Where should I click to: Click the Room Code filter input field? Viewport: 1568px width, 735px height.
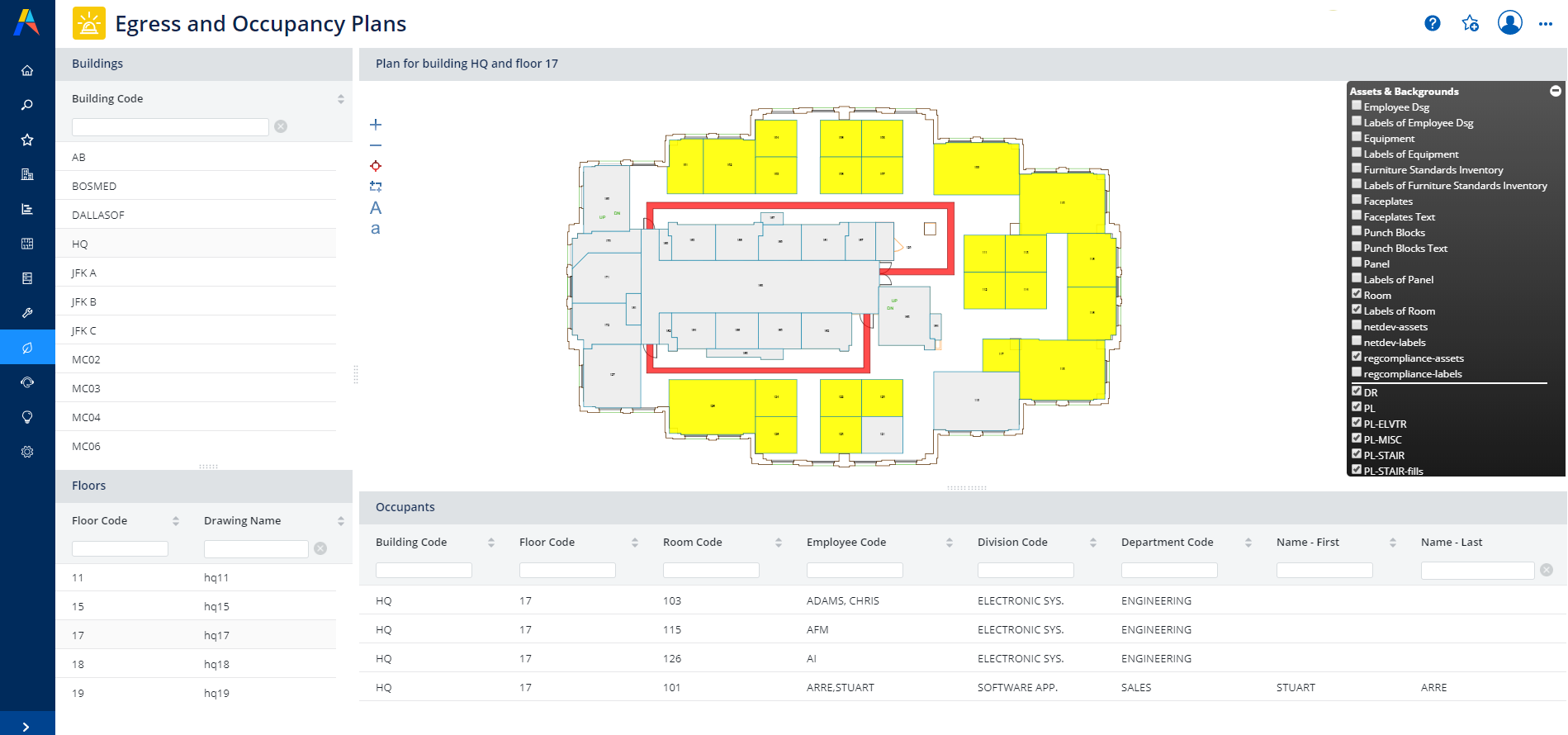click(710, 570)
